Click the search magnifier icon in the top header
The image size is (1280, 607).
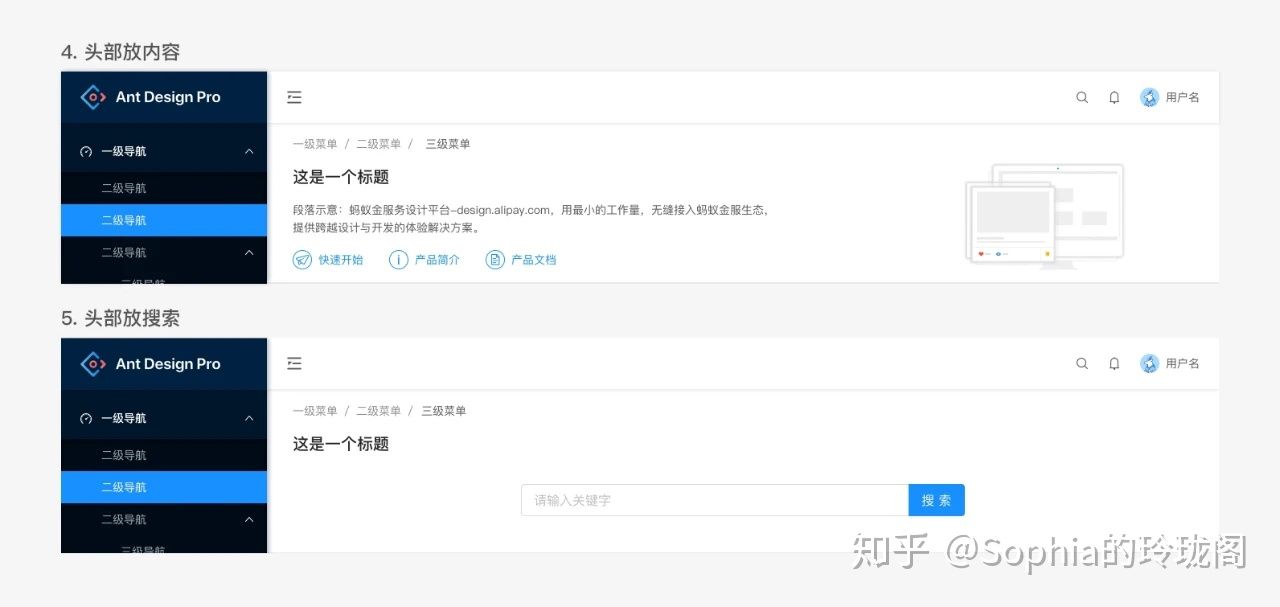tap(1082, 97)
